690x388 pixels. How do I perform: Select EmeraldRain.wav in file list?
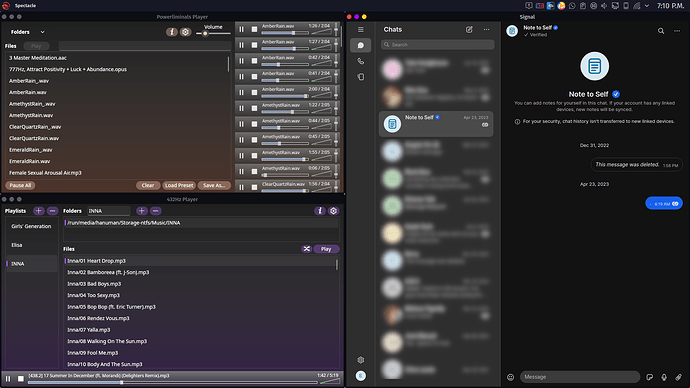[x=117, y=161]
